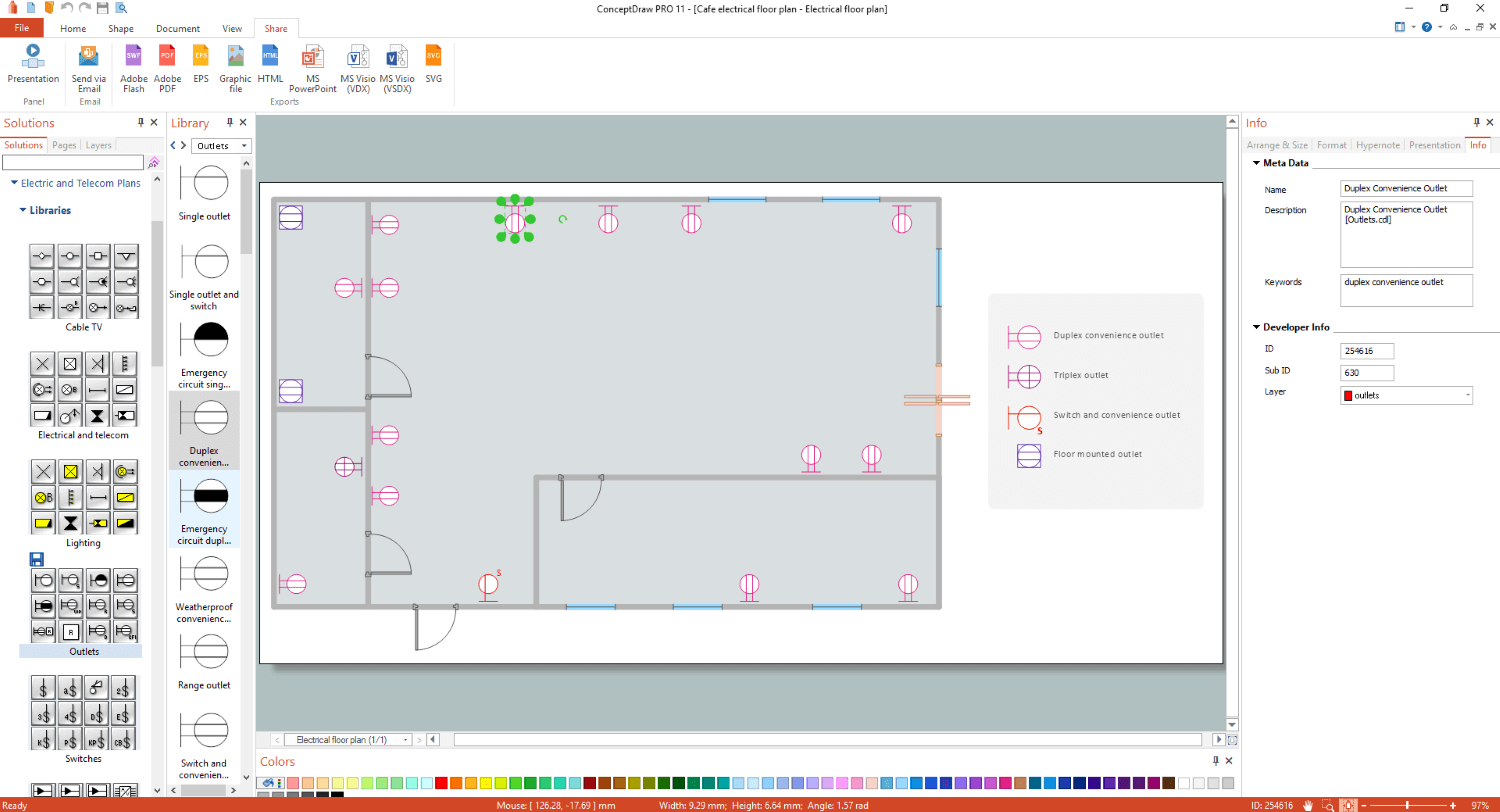Pick the yellow color swatch

click(486, 783)
